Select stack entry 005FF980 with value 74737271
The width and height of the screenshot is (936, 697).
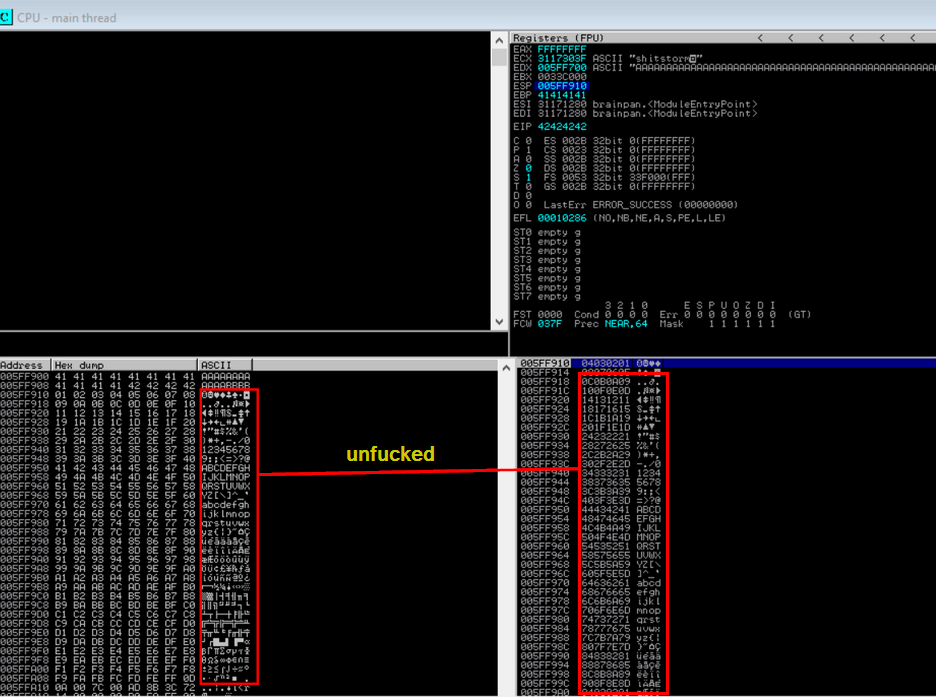coord(591,619)
